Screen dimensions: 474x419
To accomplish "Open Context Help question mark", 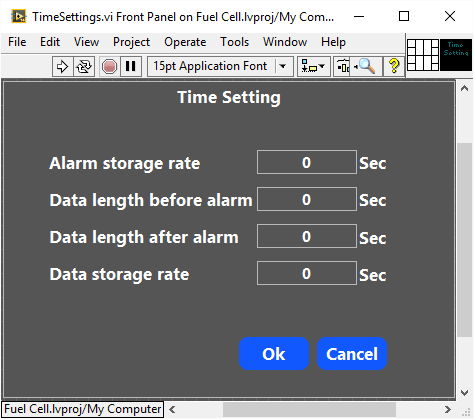I will pos(394,66).
